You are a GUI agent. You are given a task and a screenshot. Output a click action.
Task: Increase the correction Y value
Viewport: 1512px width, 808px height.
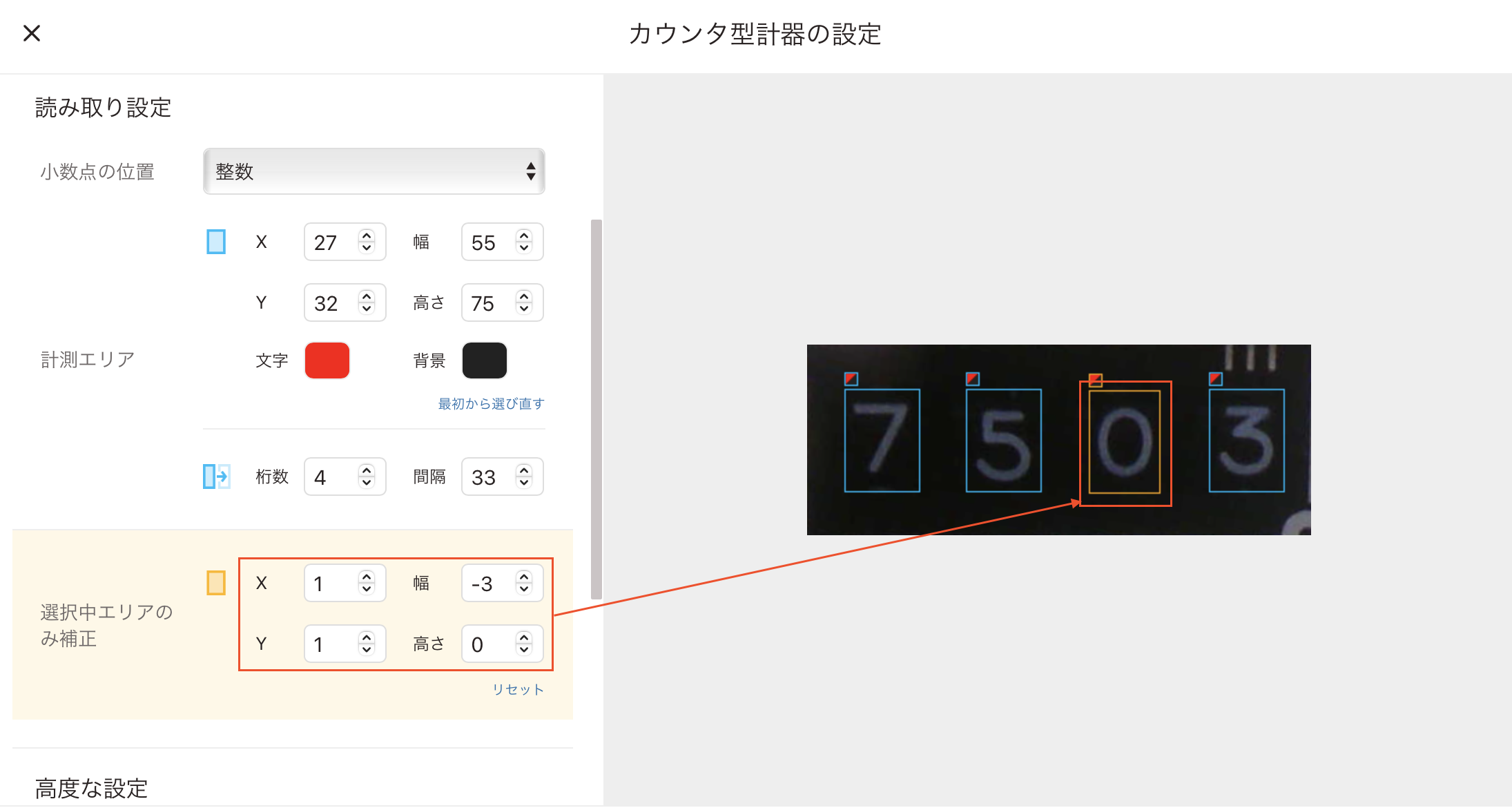(x=367, y=637)
